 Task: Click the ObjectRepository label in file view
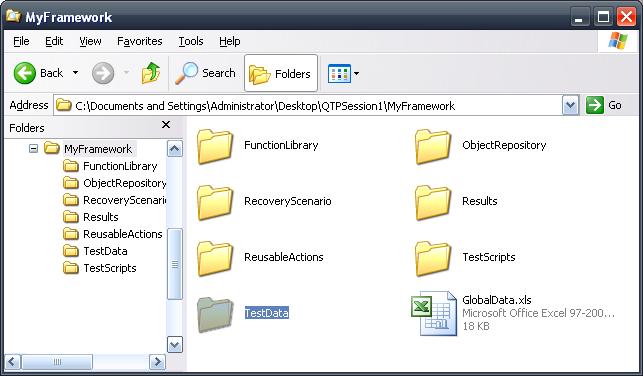504,145
